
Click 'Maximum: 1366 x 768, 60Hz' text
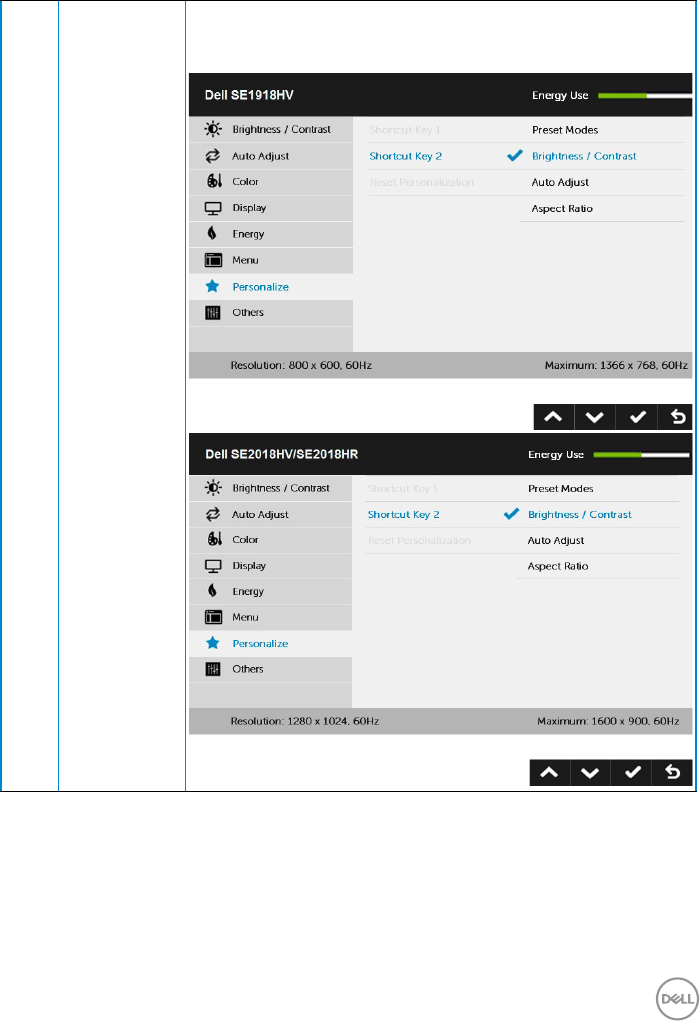click(616, 365)
